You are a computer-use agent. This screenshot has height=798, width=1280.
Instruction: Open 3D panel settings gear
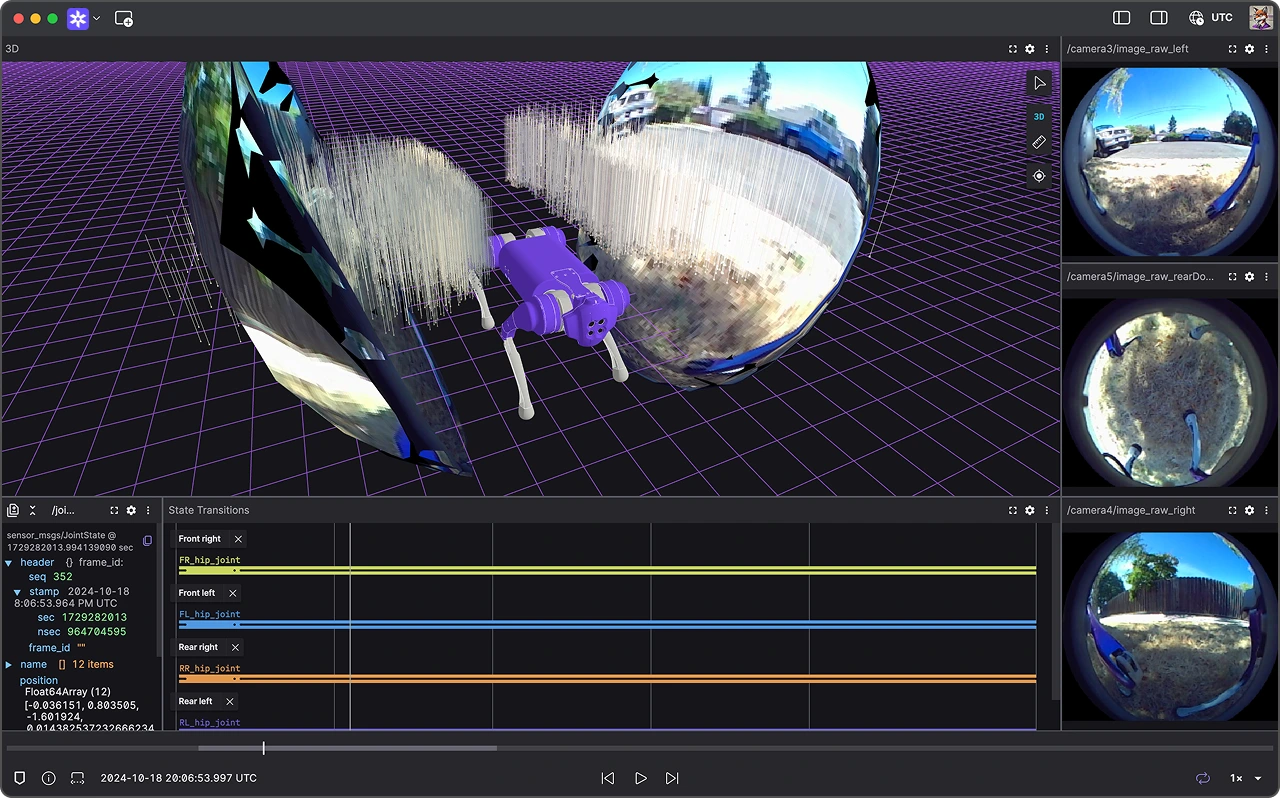click(x=1030, y=49)
